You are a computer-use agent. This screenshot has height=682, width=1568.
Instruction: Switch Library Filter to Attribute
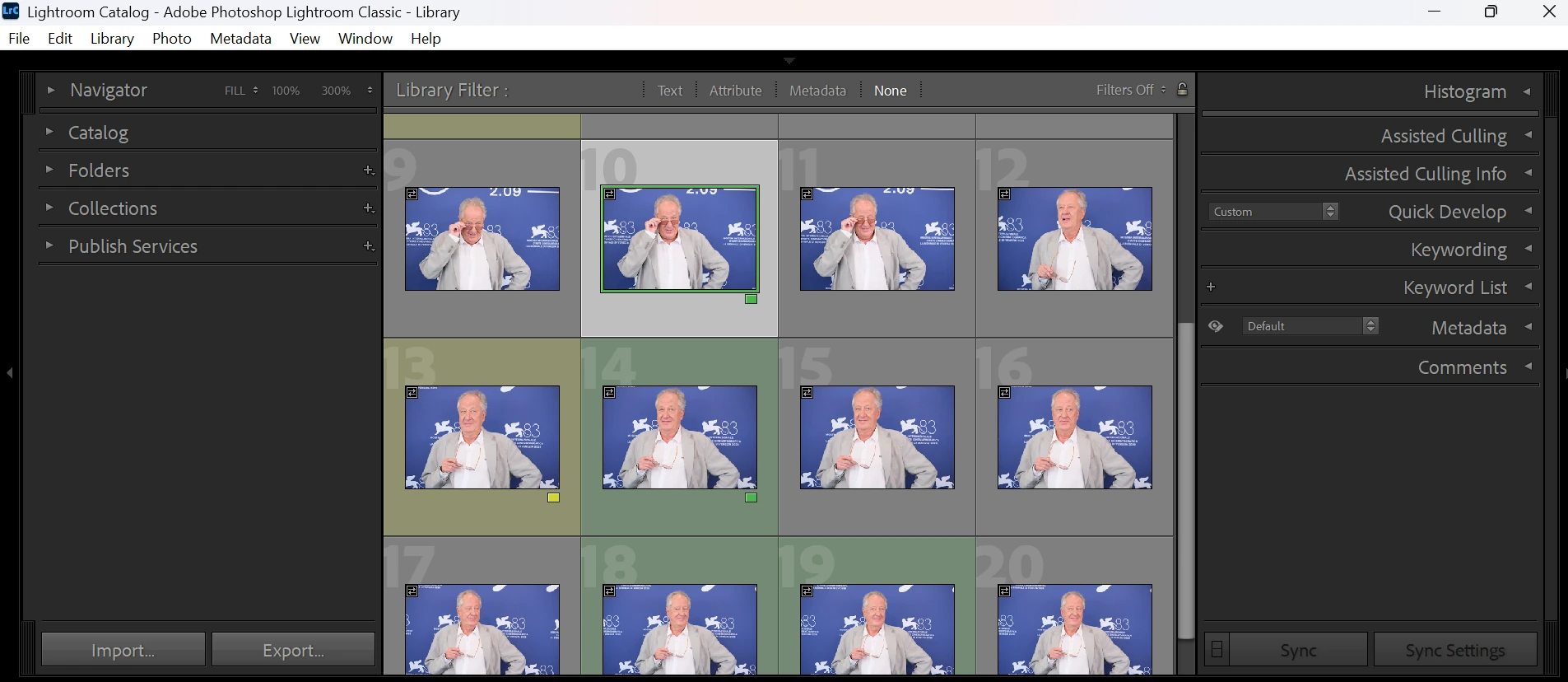736,91
